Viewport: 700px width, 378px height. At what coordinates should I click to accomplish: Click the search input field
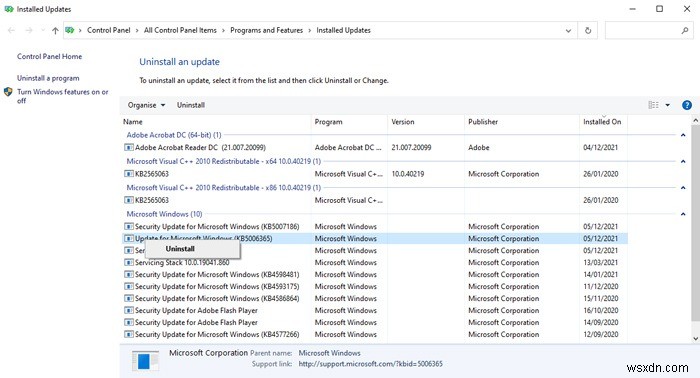tap(642, 30)
